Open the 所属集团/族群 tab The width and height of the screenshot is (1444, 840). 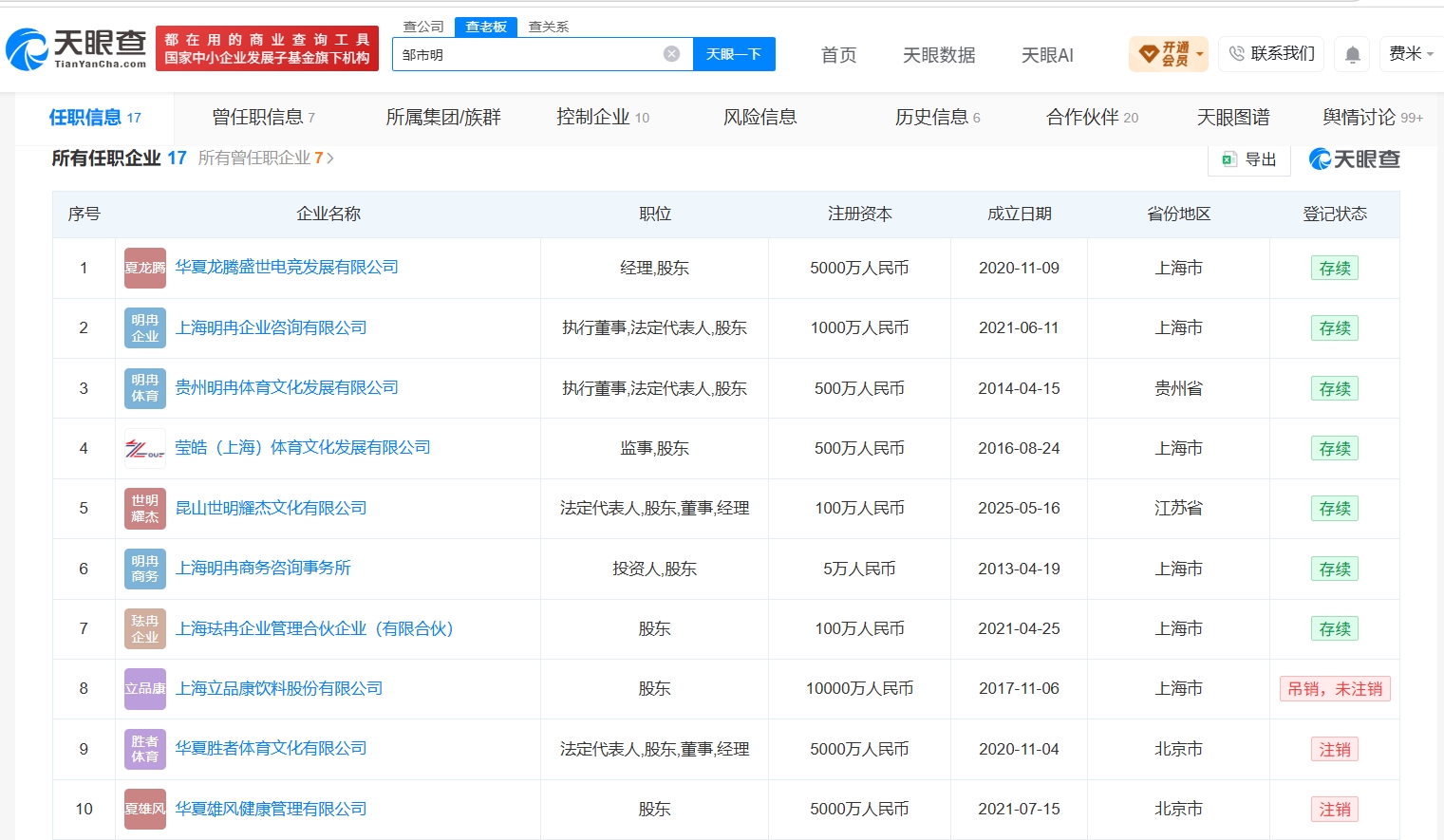click(x=443, y=118)
